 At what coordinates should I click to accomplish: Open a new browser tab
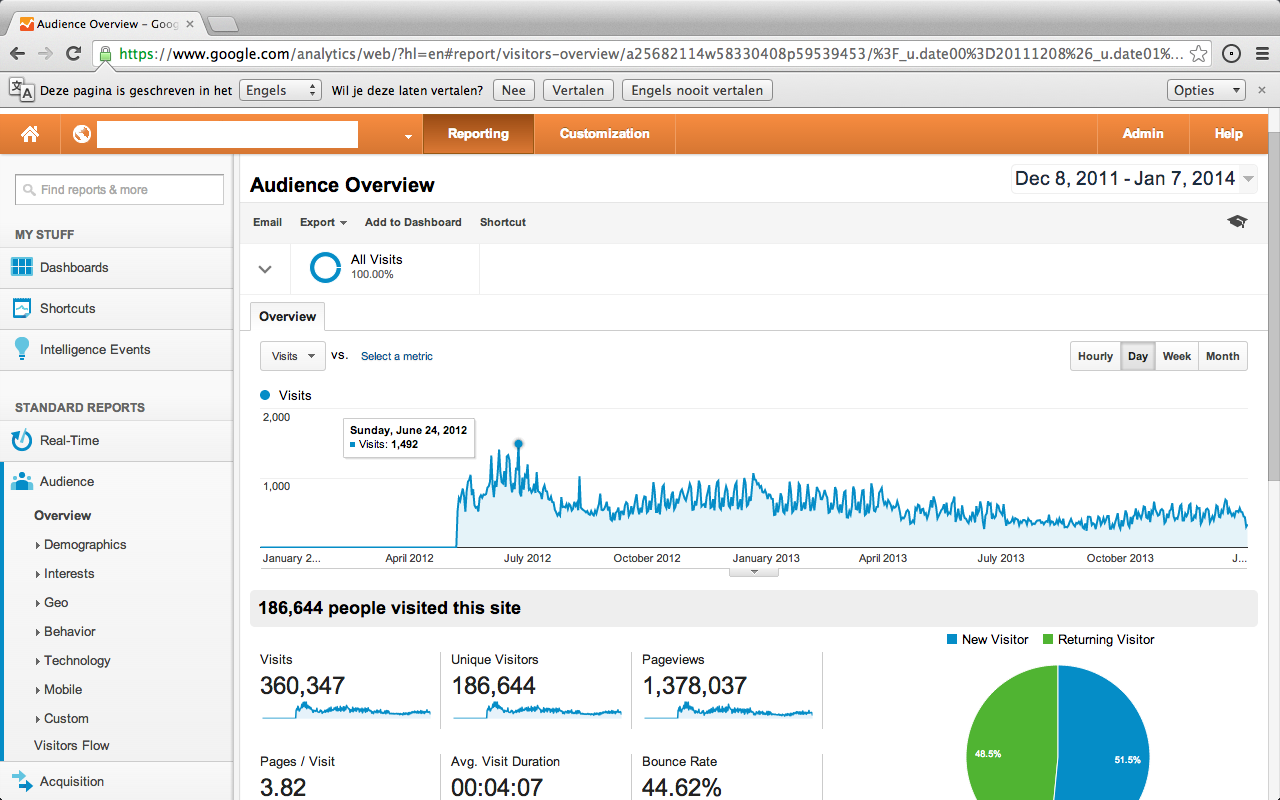[222, 23]
